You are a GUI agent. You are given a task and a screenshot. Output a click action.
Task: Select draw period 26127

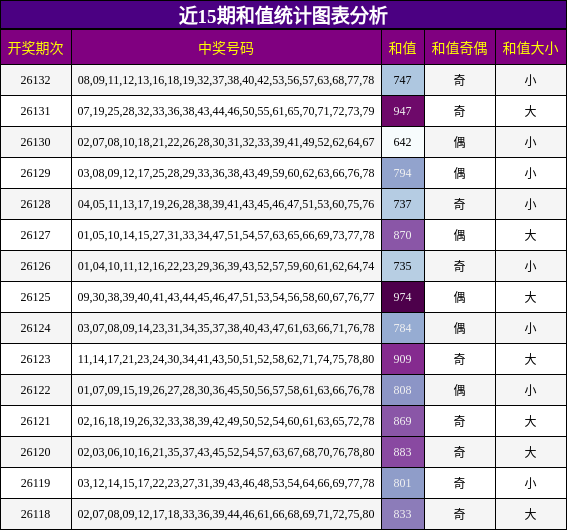(x=35, y=235)
